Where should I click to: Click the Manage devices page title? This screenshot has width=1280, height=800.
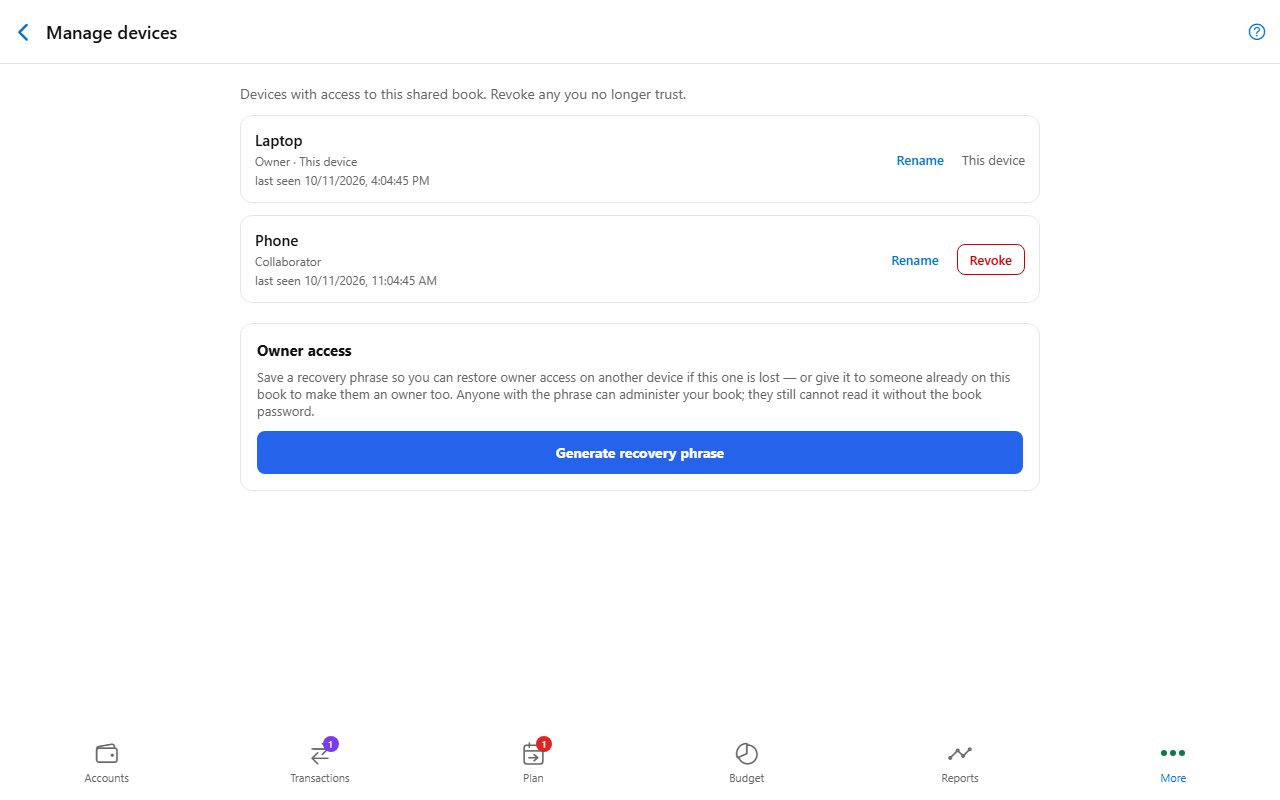(112, 33)
